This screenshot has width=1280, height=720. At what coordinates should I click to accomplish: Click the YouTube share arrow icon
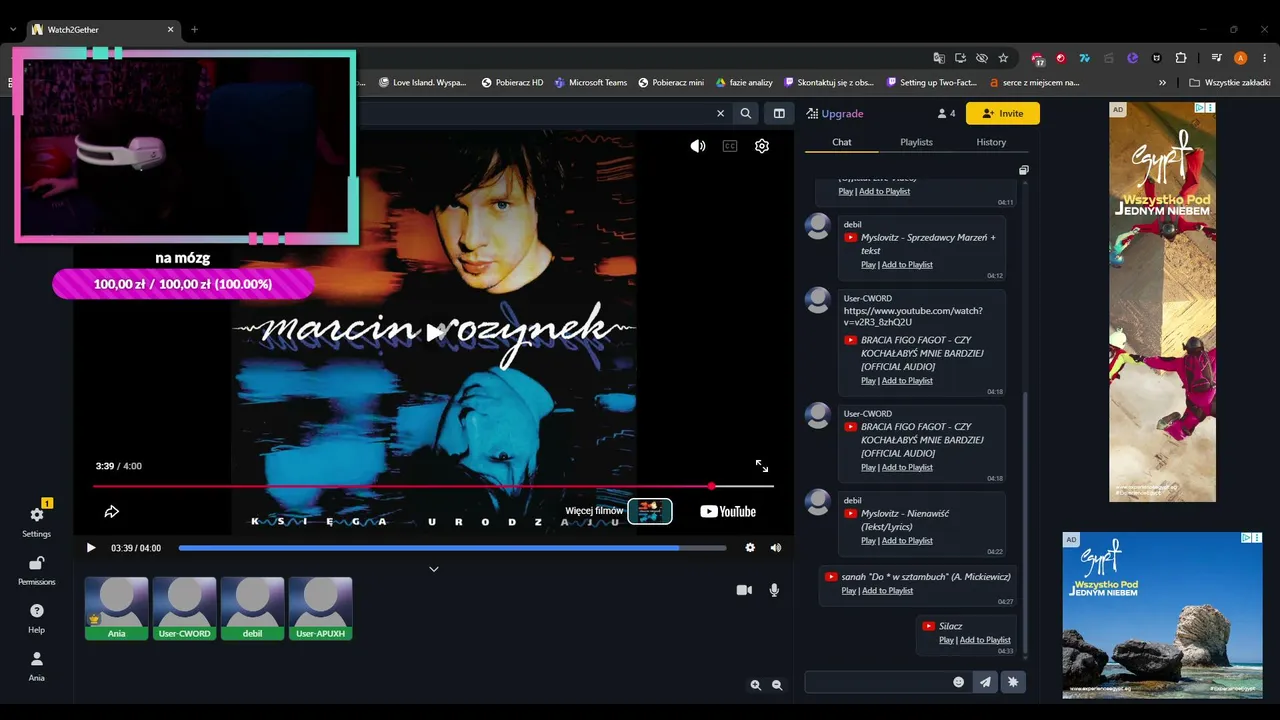coord(112,512)
